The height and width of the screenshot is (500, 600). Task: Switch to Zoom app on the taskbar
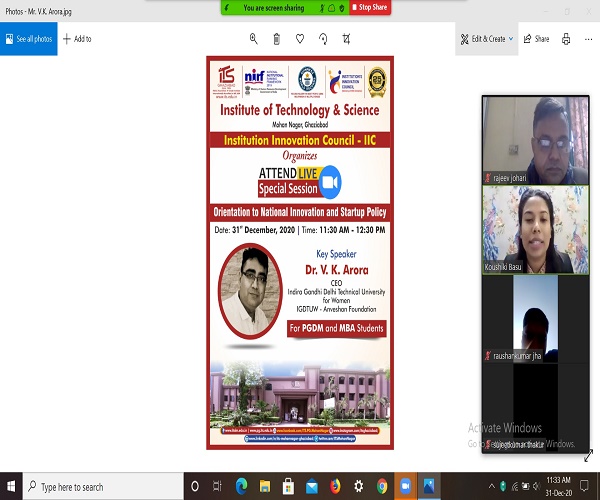tap(406, 486)
